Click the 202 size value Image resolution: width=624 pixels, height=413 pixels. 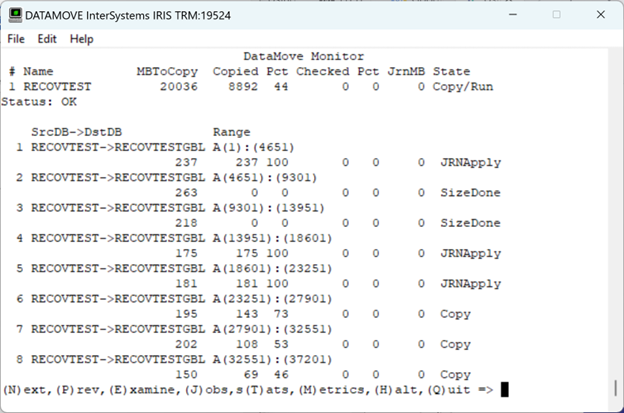point(186,344)
